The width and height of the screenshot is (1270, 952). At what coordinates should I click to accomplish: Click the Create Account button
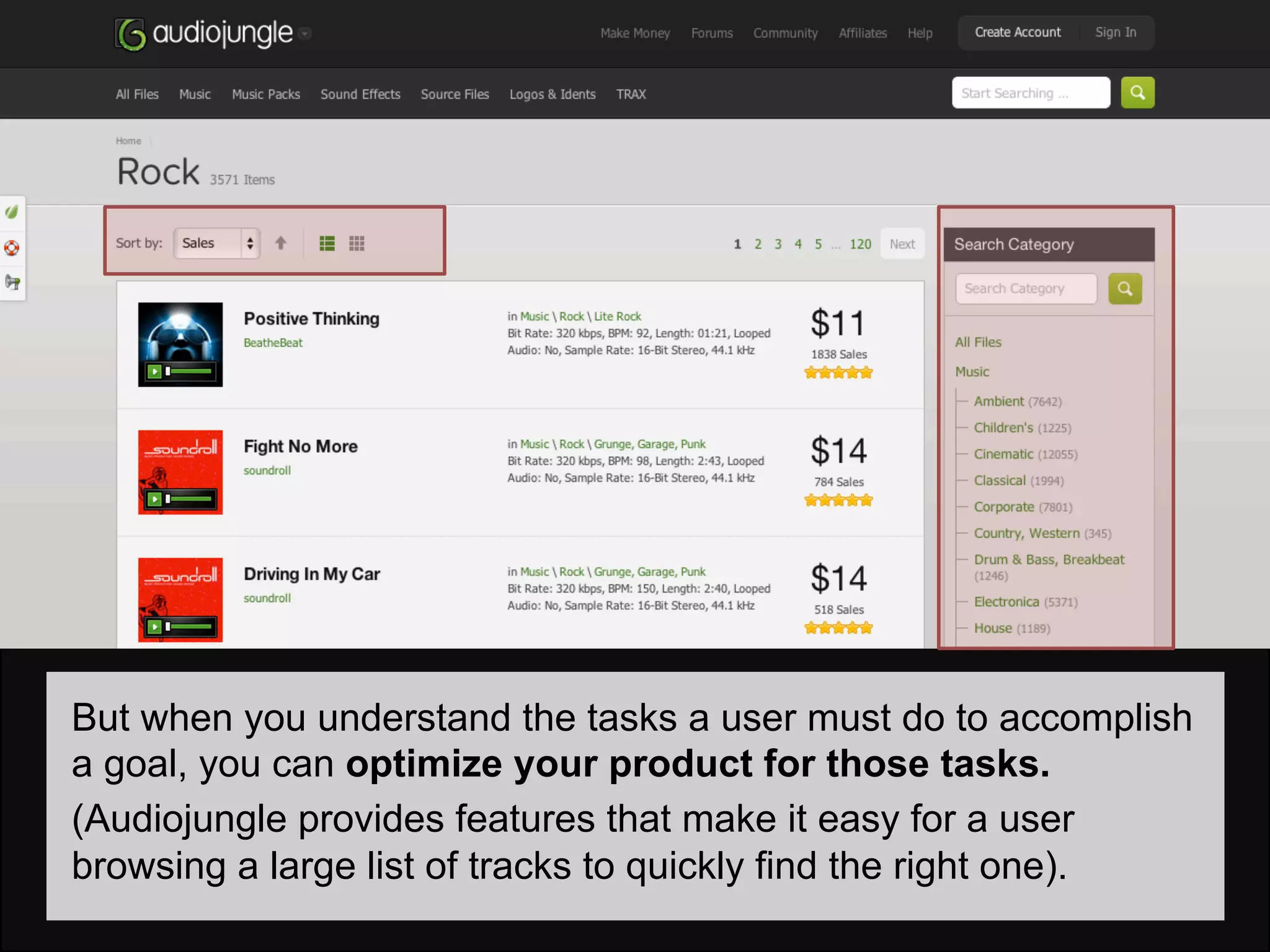point(1018,32)
